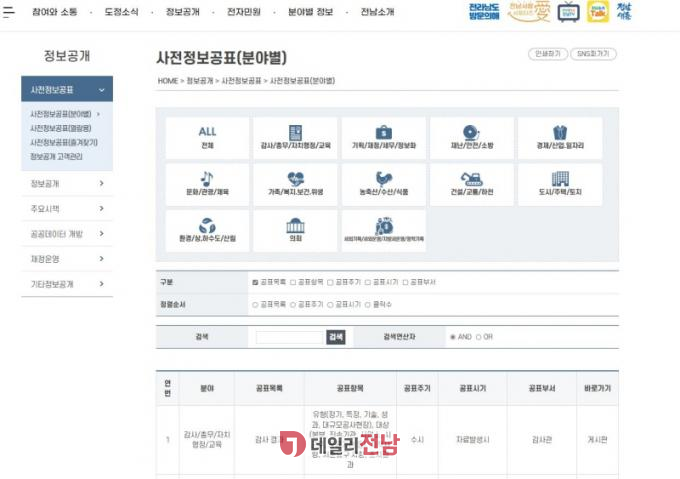
Task: Select the OR search operator radio
Action: pyautogui.click(x=478, y=337)
